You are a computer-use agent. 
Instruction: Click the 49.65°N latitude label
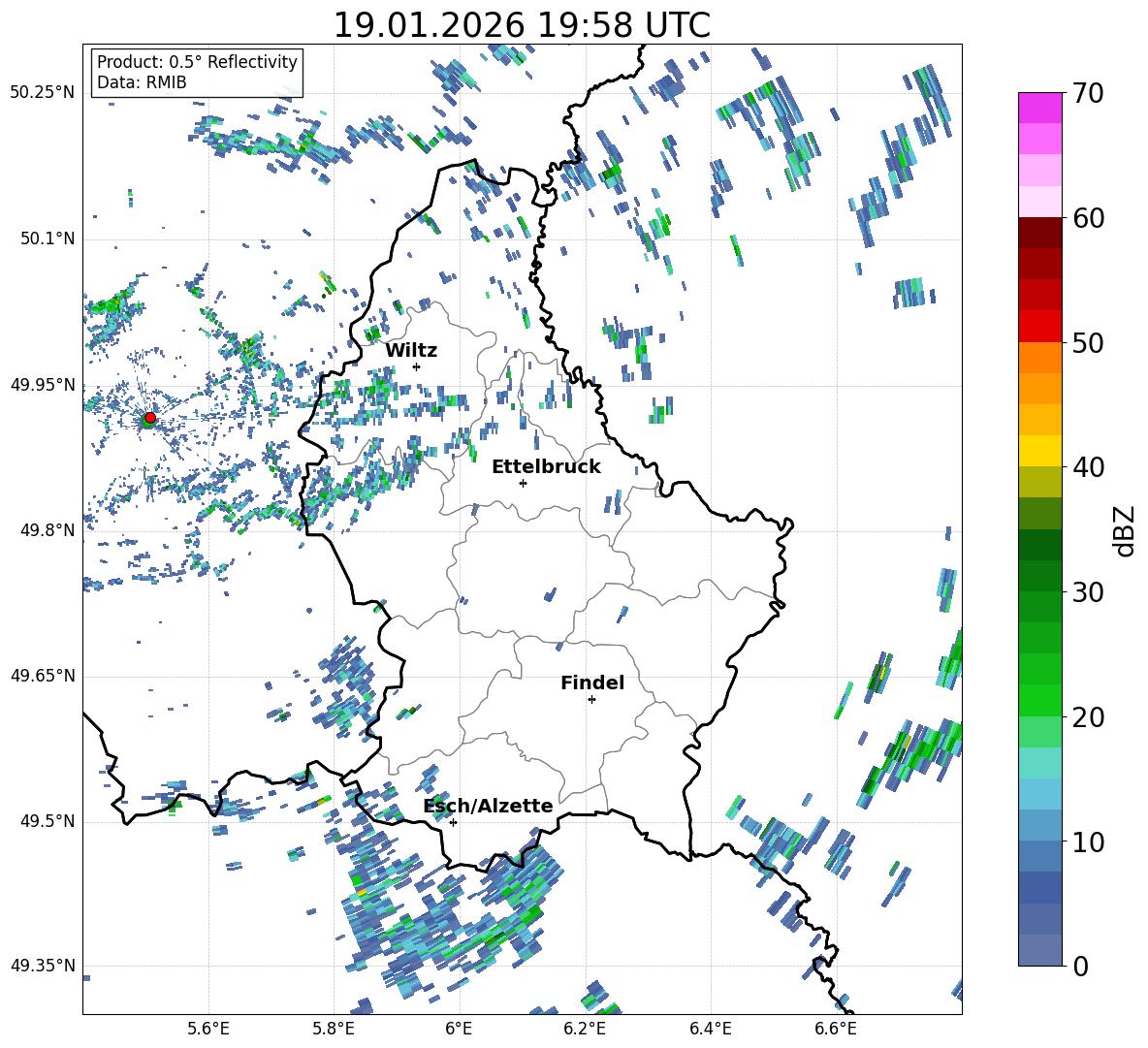tap(43, 675)
